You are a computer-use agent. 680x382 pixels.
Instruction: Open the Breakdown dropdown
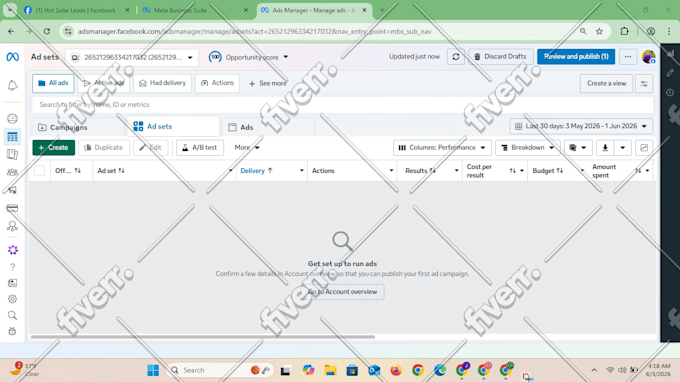coord(528,148)
